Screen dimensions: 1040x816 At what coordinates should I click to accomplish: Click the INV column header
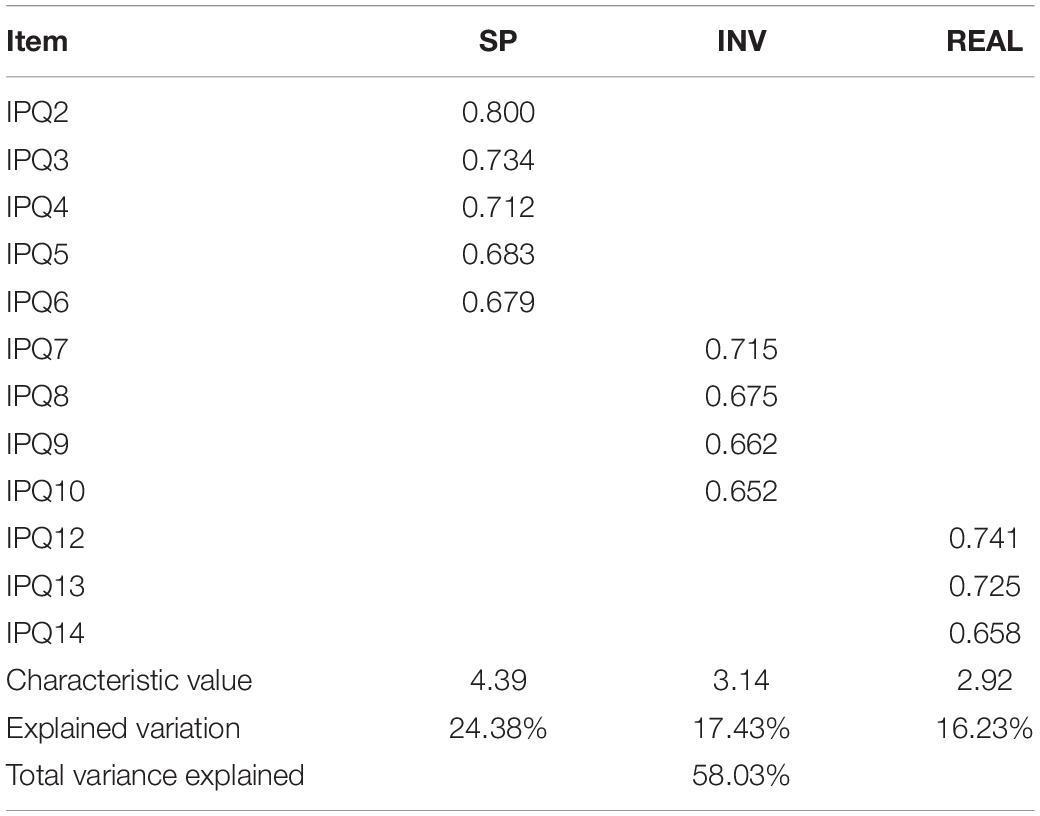741,41
